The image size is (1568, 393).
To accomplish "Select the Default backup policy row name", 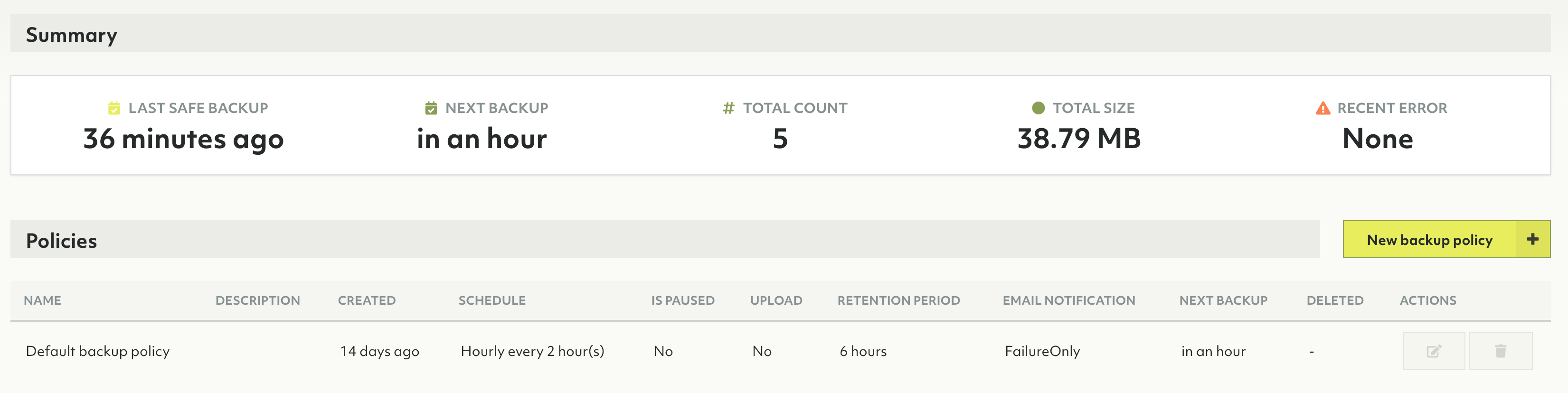I will coord(97,351).
